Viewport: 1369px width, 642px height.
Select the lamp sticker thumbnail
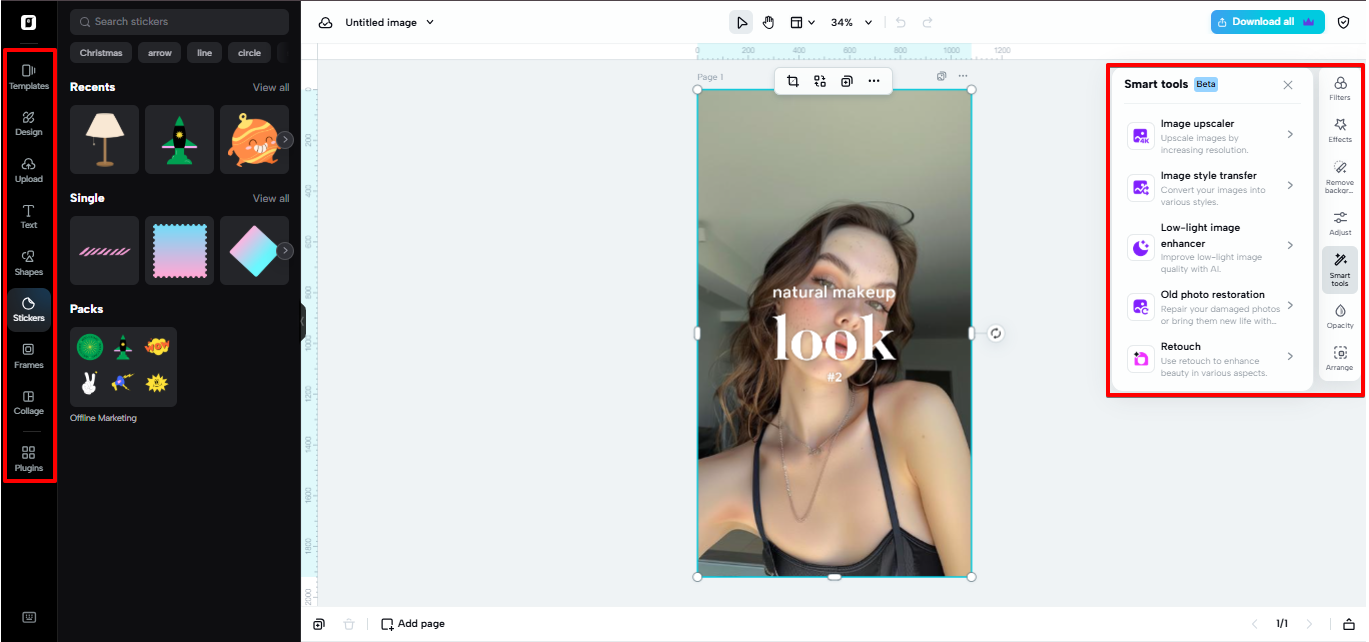point(104,139)
